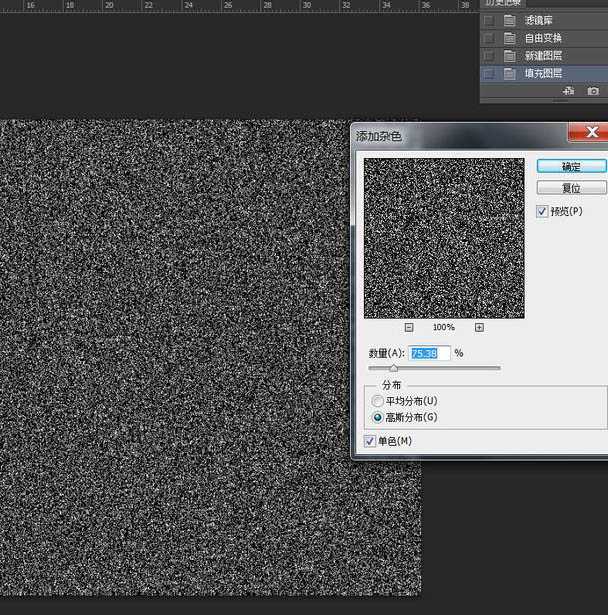Zoom out the Add Noise preview

409,327
